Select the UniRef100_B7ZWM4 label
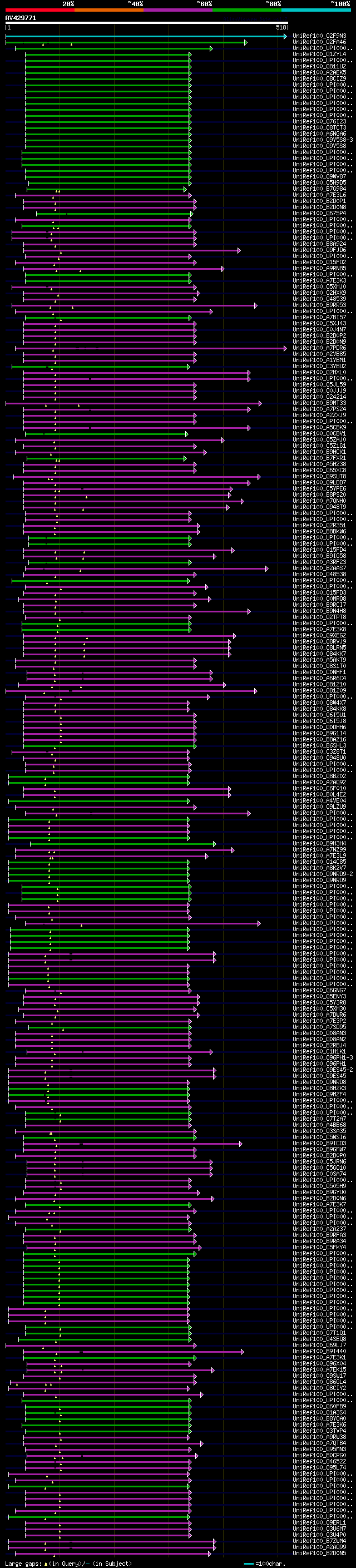 319,1541
